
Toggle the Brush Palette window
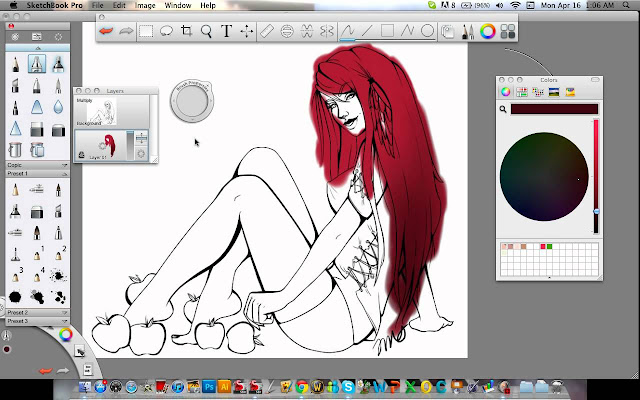coord(468,32)
